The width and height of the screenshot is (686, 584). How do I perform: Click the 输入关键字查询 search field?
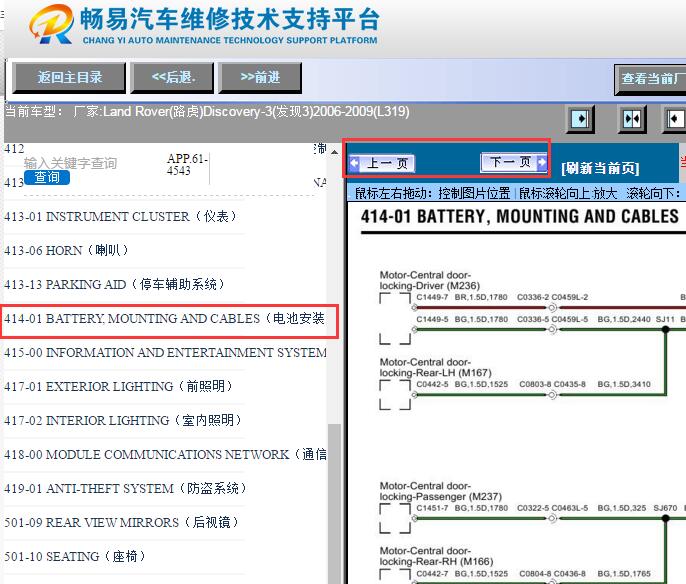tap(71, 163)
